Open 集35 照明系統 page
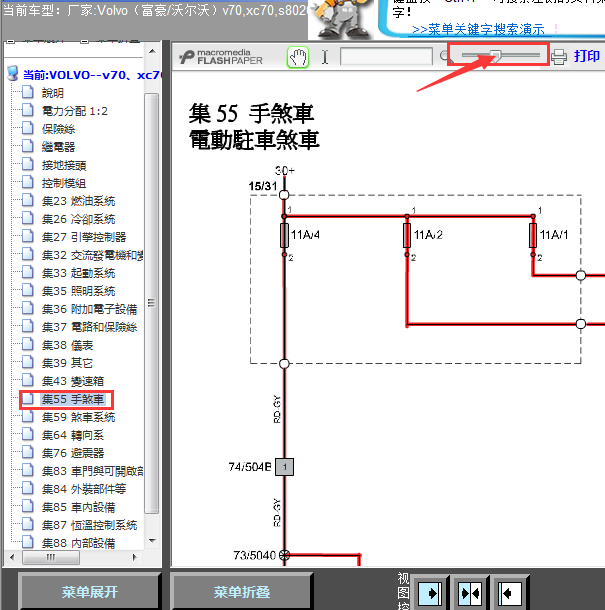605x610 pixels. (x=78, y=291)
